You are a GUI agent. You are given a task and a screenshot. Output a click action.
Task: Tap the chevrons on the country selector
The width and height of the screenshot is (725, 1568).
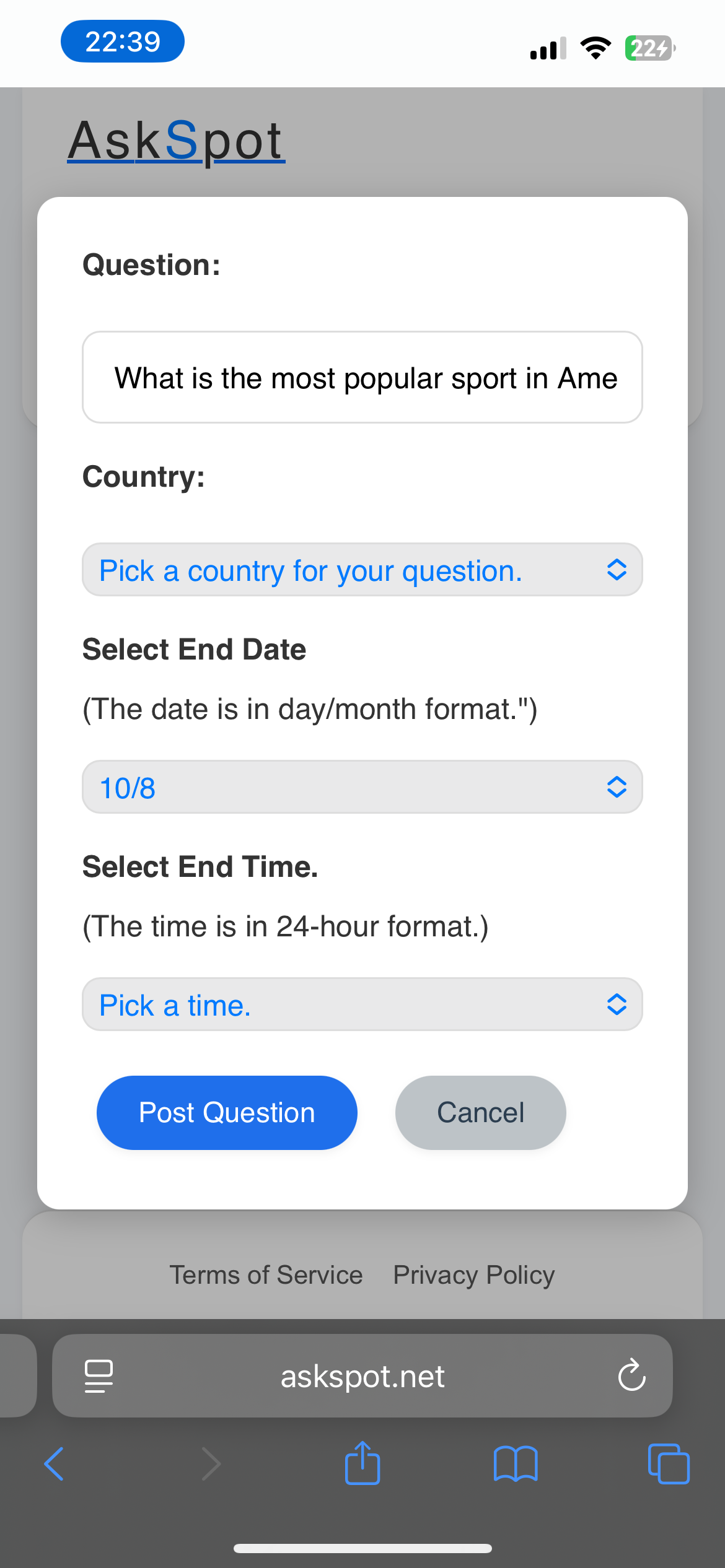[617, 570]
